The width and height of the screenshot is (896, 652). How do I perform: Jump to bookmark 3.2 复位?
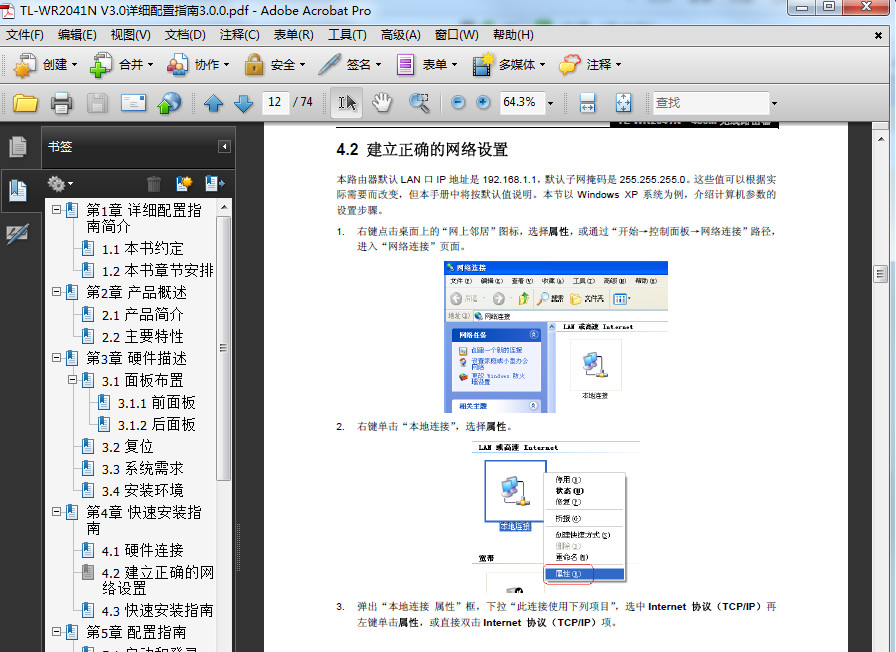tap(127, 447)
